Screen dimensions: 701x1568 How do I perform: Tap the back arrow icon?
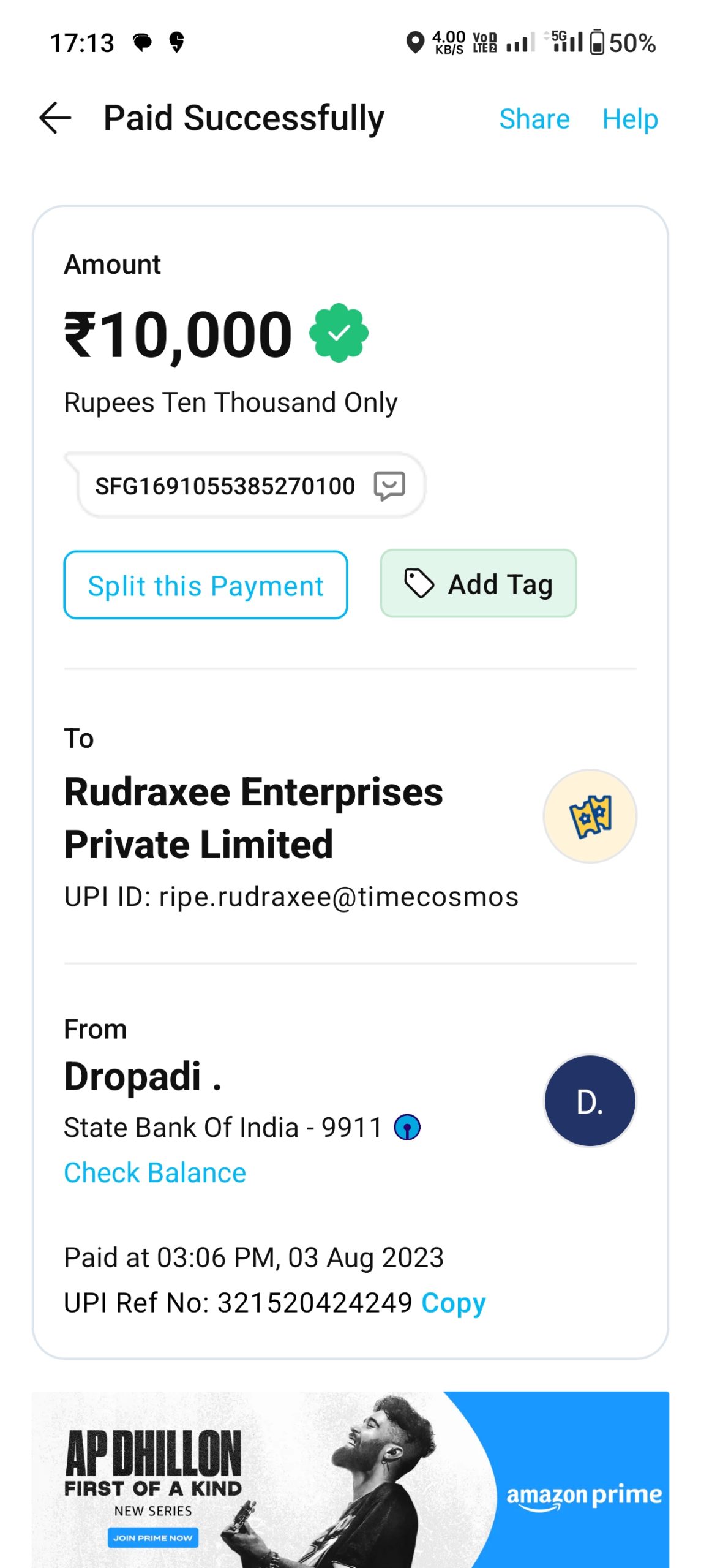(x=55, y=118)
